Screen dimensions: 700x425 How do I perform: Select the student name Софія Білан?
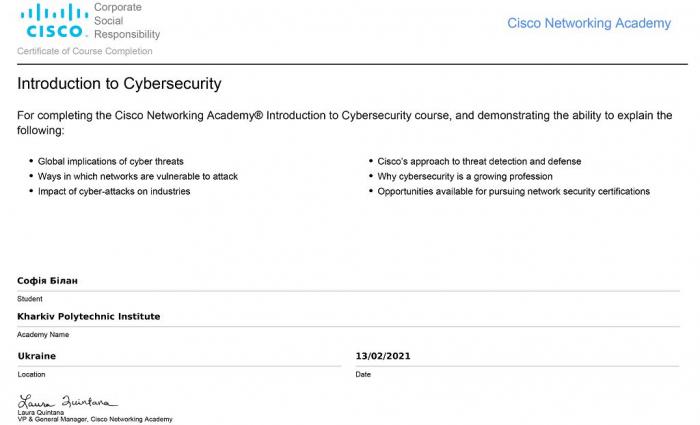coord(47,281)
